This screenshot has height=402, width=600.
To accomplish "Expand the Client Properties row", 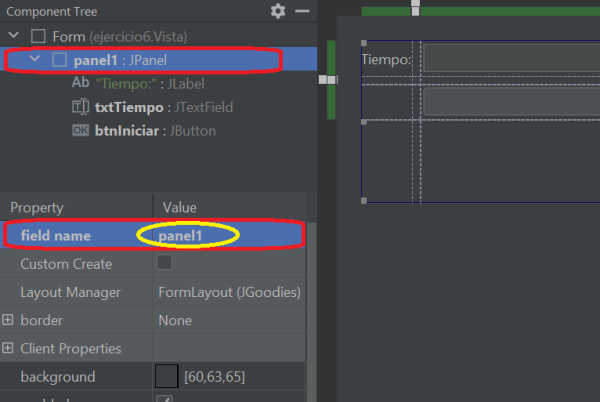I will pos(9,349).
